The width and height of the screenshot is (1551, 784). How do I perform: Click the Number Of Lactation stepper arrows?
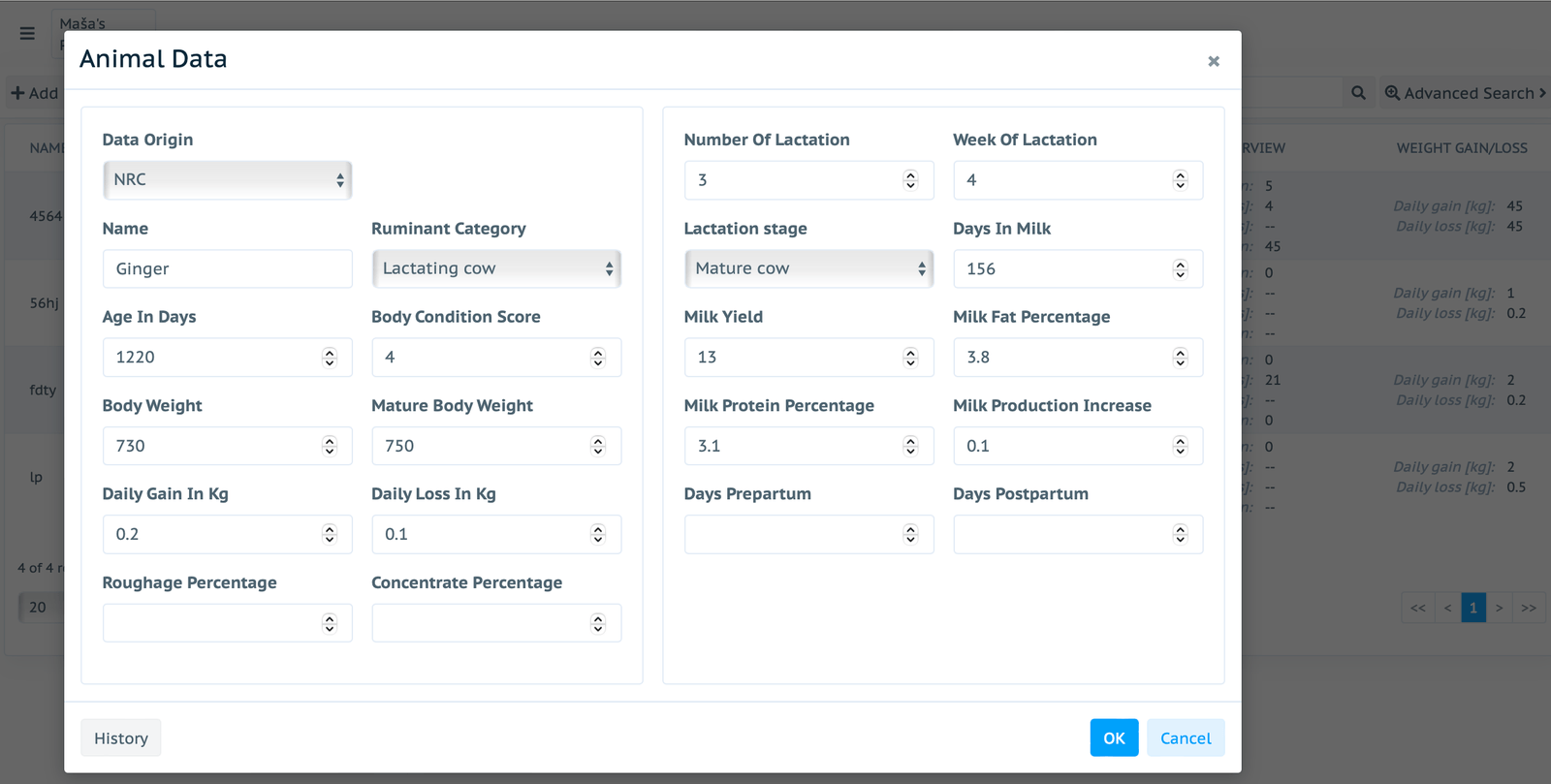coord(910,180)
